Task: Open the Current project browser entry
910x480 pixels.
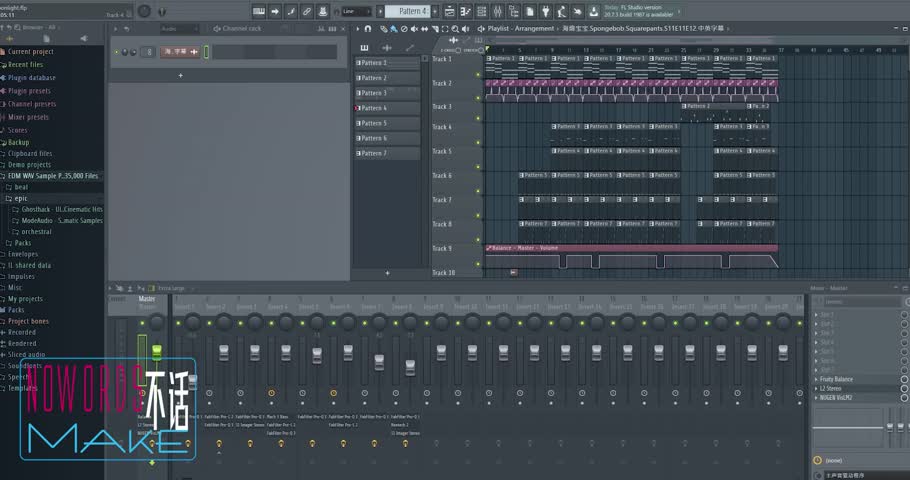Action: 32,51
